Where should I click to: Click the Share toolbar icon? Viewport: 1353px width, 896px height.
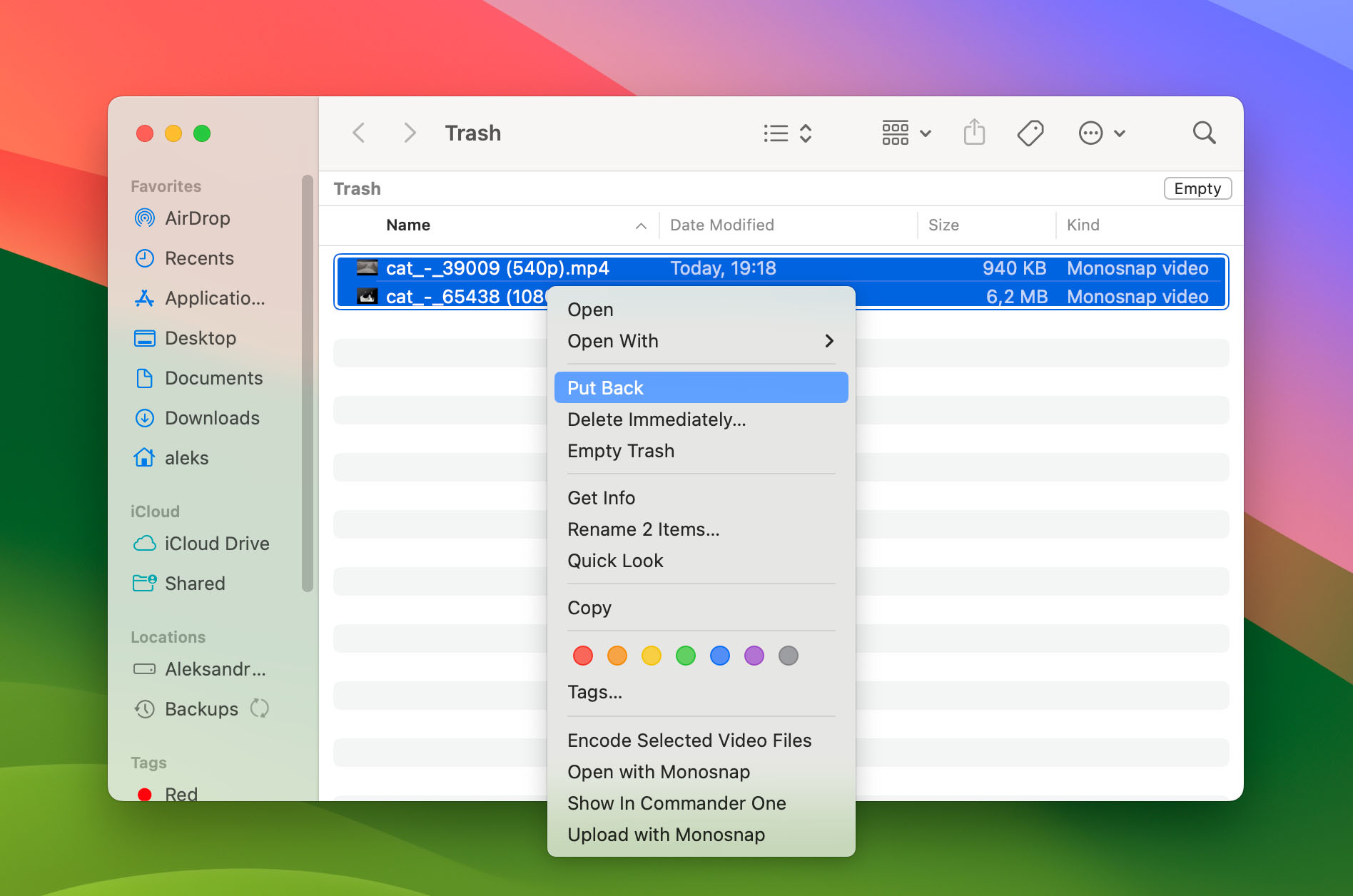(974, 133)
